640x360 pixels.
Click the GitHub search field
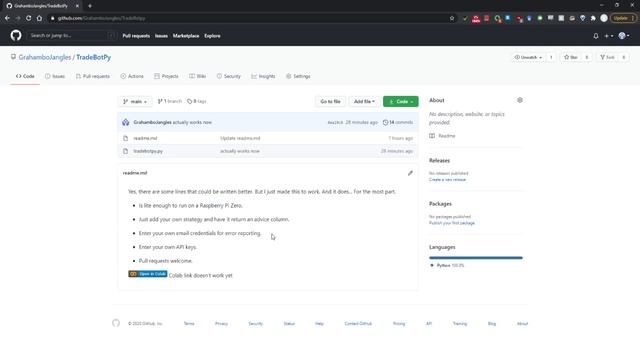(71, 36)
